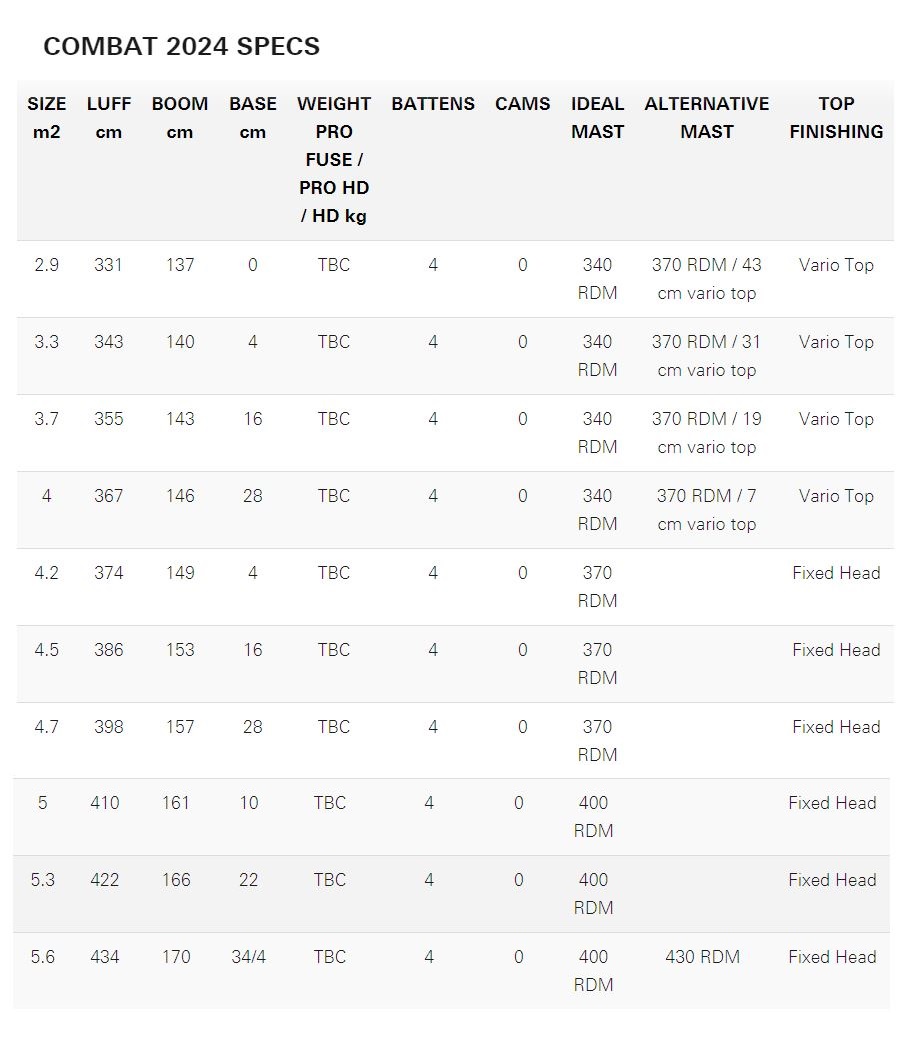Select the 2.9 size row cell
This screenshot has width=914, height=1052.
coord(46,265)
